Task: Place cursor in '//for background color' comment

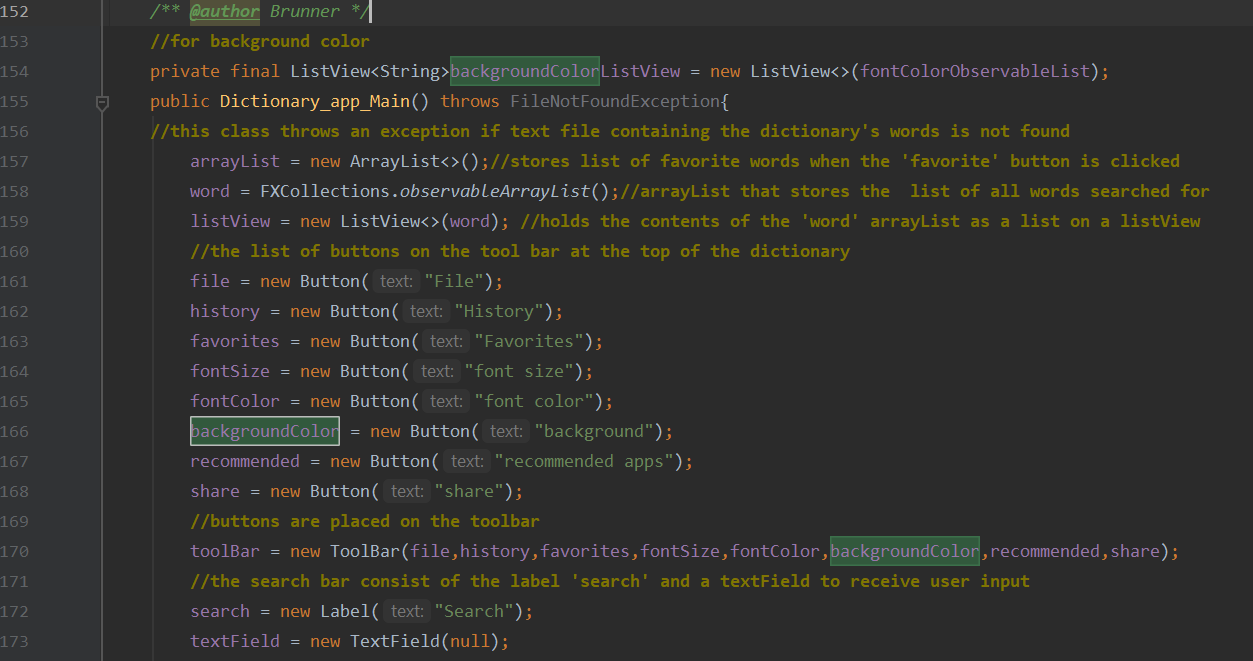Action: (x=260, y=42)
